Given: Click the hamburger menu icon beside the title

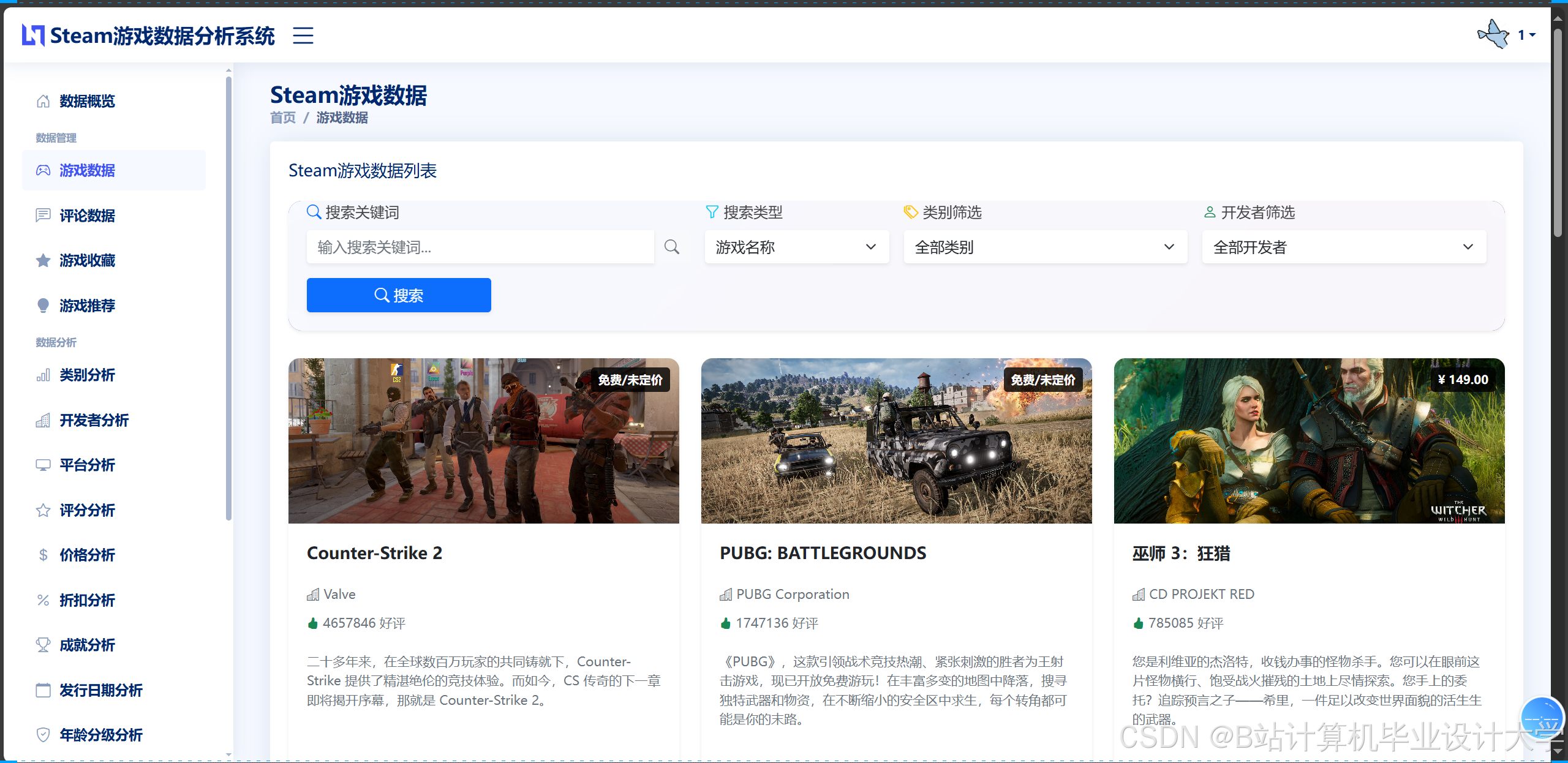Looking at the screenshot, I should tap(303, 36).
